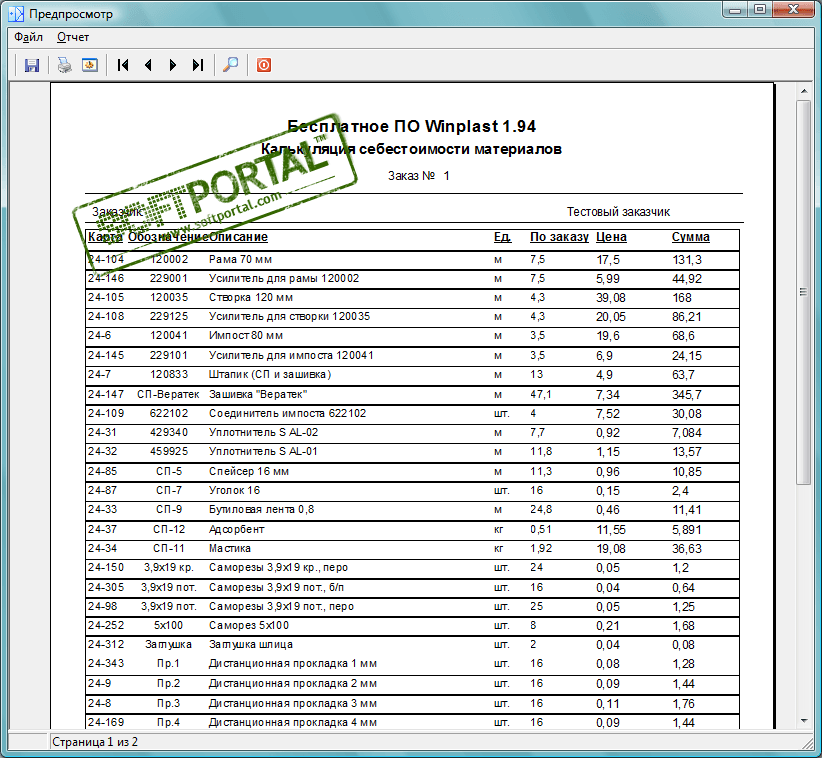Viewport: 822px width, 758px height.
Task: Click the Тестовый заказчик customer name
Action: (x=618, y=212)
